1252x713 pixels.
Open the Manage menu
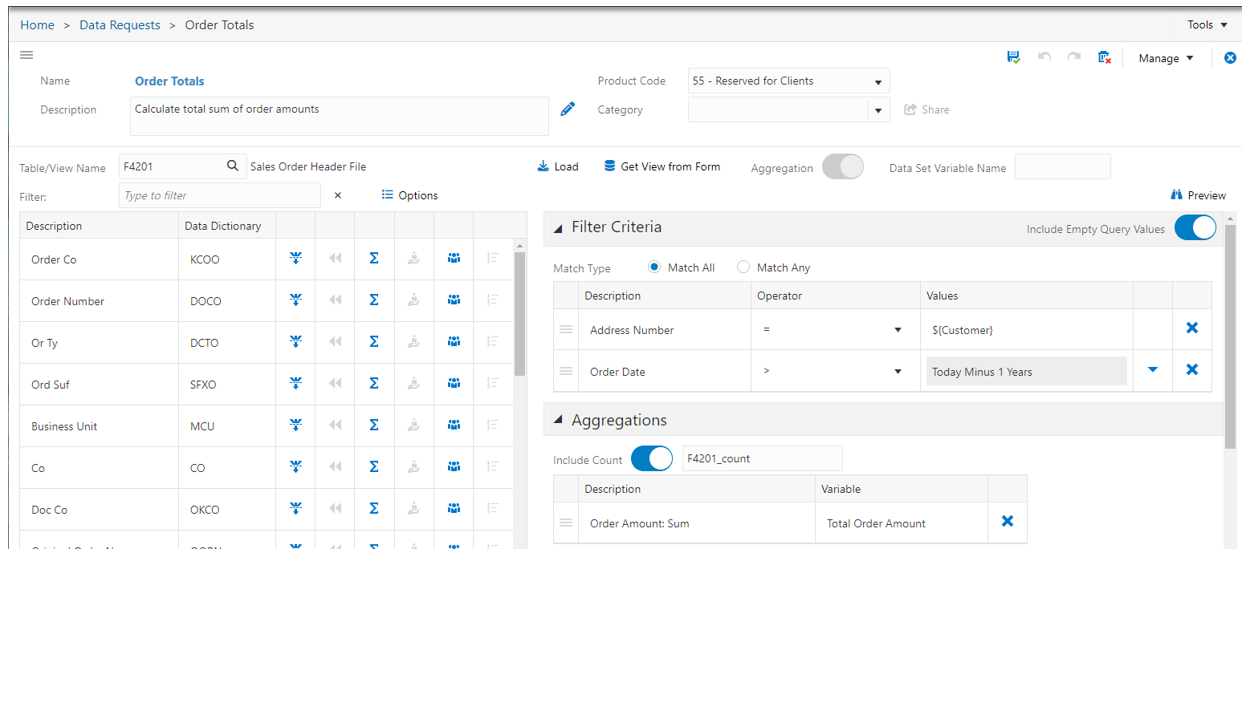click(x=1163, y=57)
